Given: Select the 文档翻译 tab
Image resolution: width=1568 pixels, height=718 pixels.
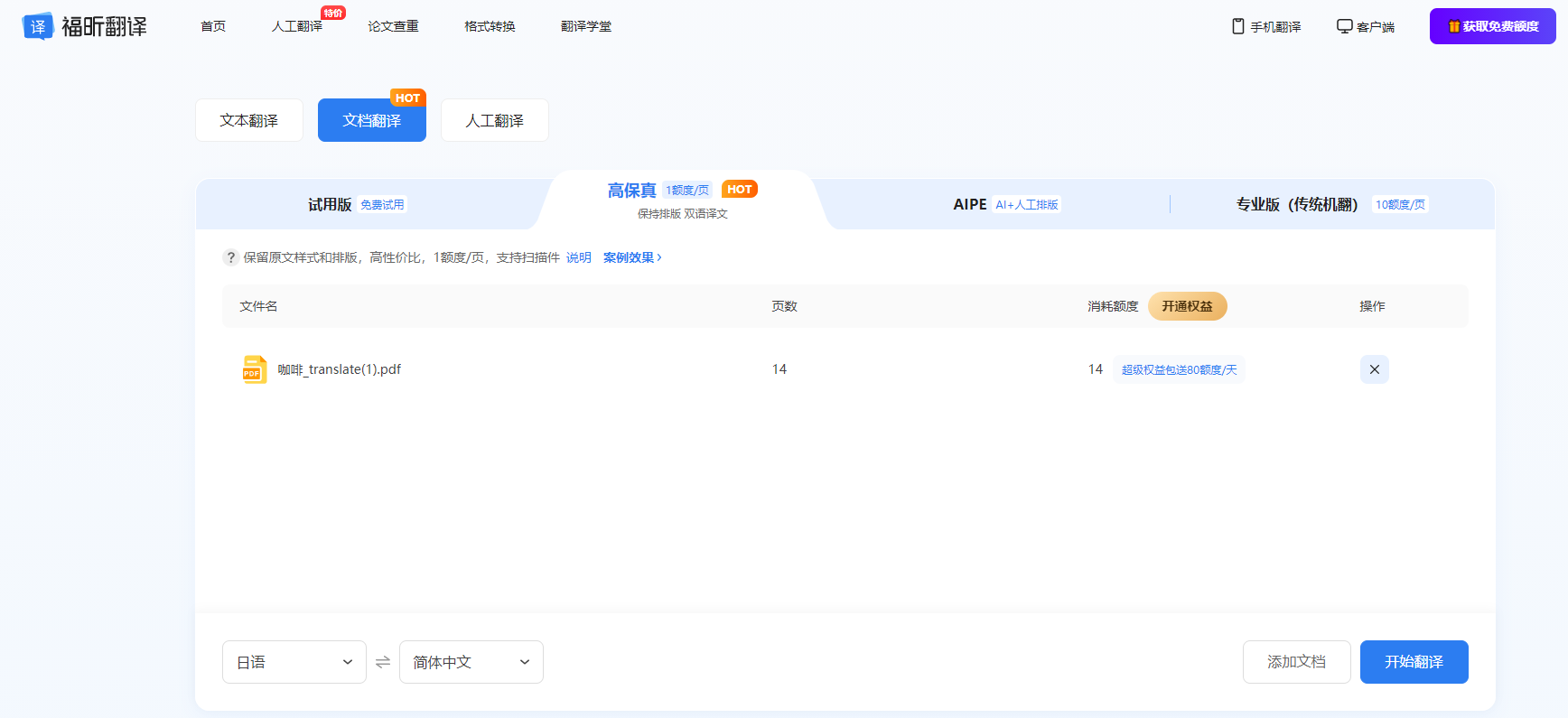Looking at the screenshot, I should [372, 120].
